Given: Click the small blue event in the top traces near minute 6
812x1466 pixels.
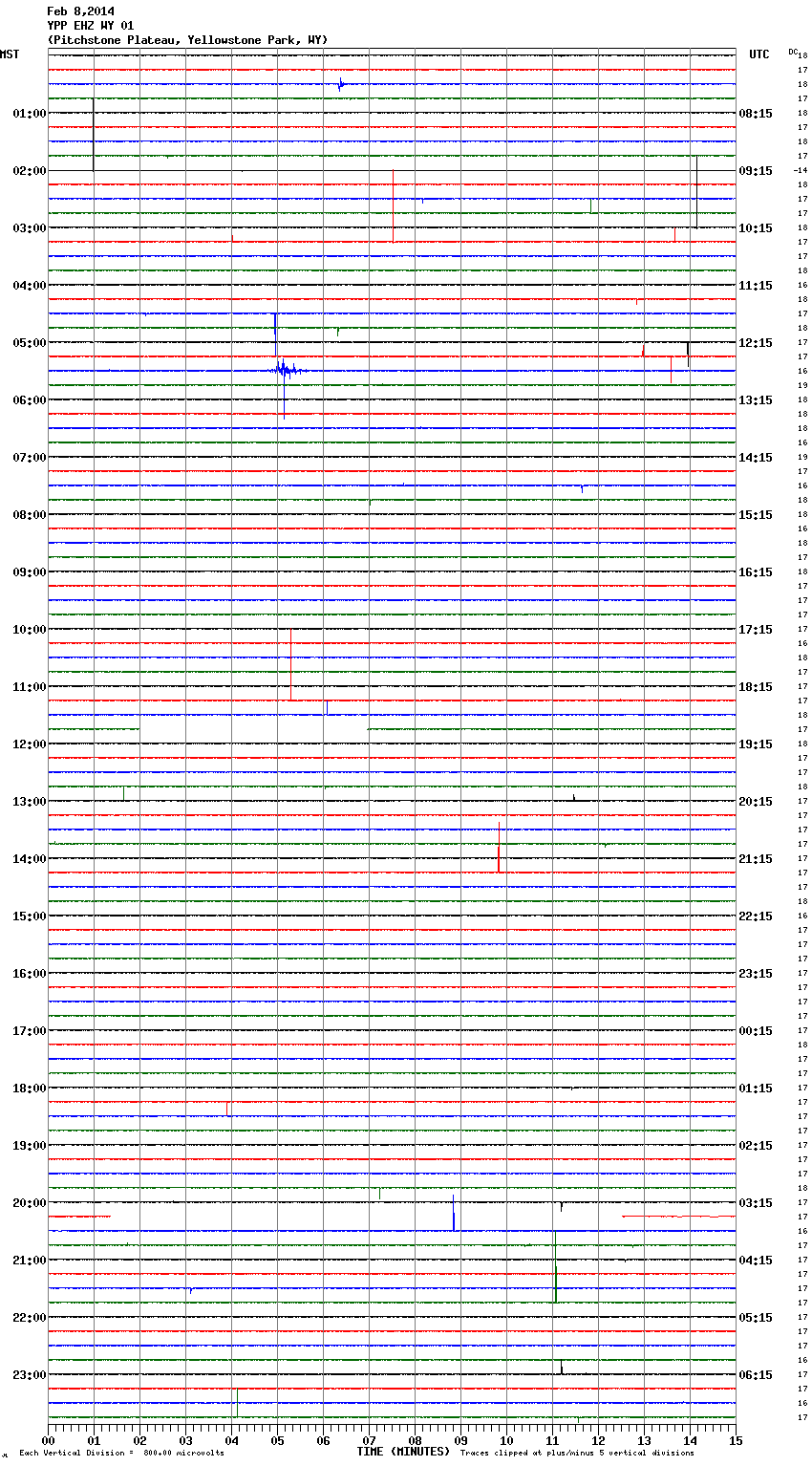Looking at the screenshot, I should tap(341, 84).
